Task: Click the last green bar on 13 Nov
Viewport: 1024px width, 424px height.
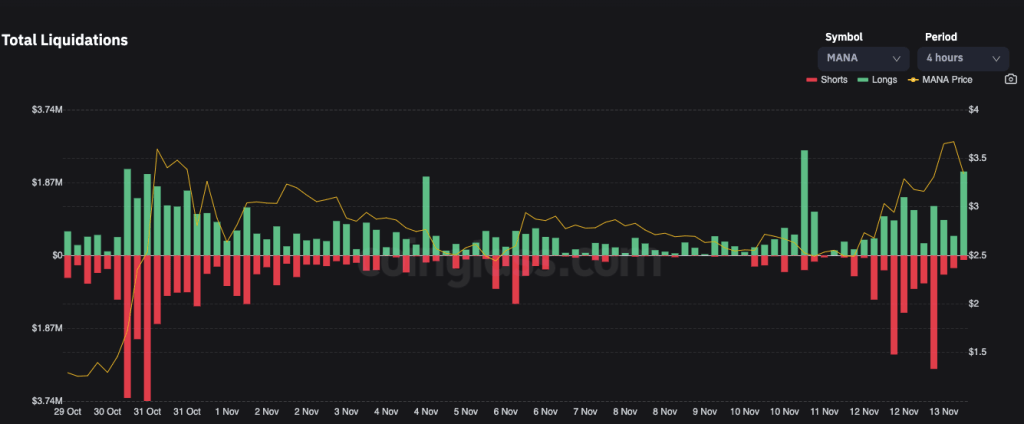Action: click(x=964, y=213)
